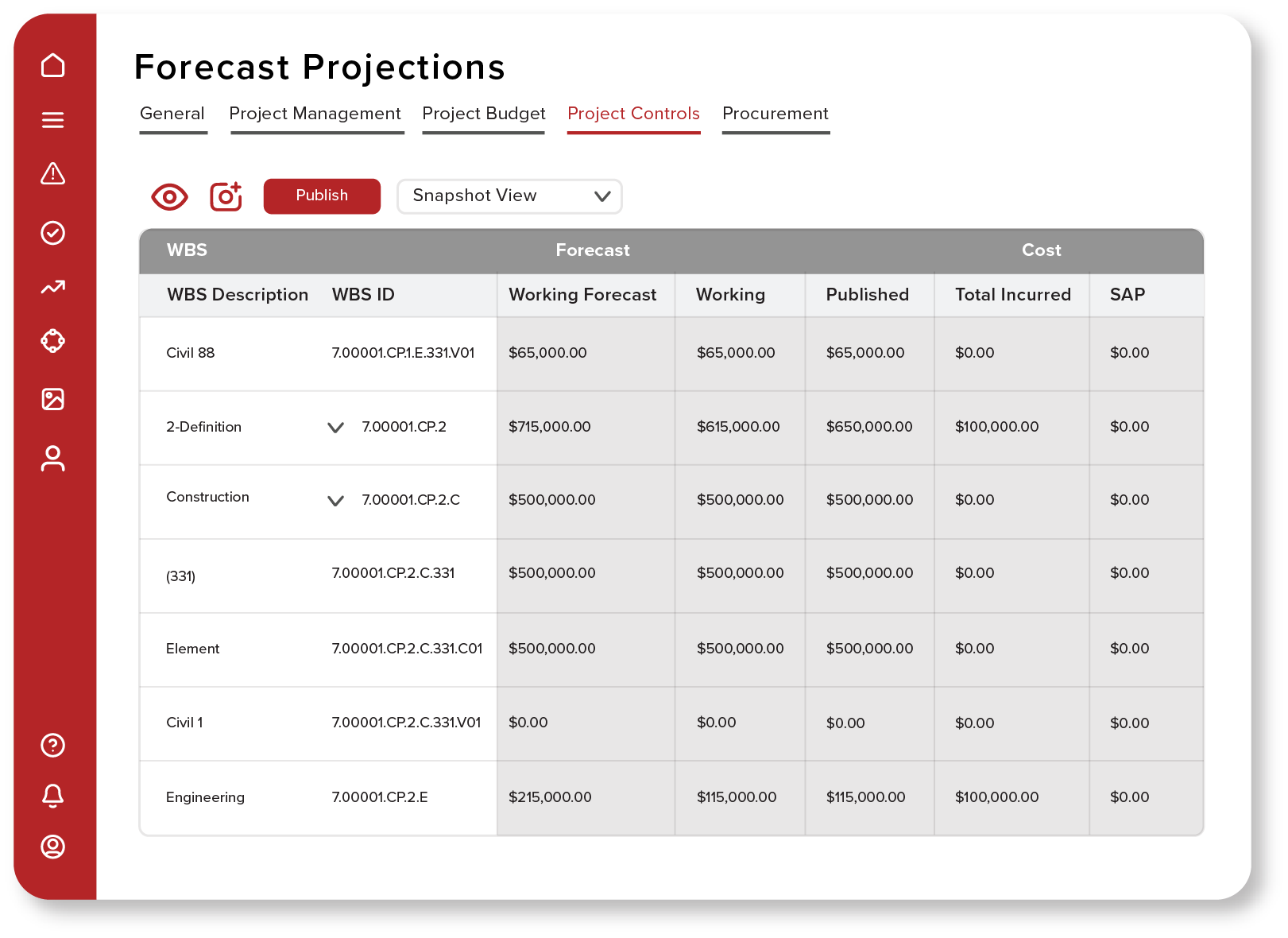This screenshot has height=938, width=1288.
Task: Open the user account icon at sidebar bottom
Action: [53, 847]
